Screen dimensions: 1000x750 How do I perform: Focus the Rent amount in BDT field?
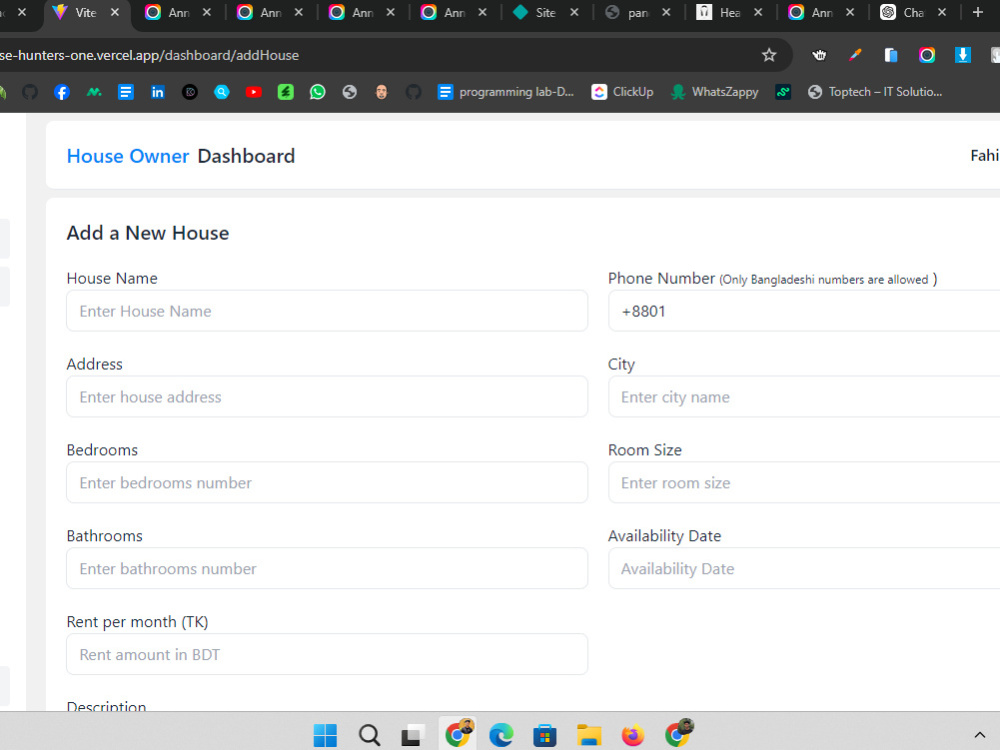pos(327,654)
